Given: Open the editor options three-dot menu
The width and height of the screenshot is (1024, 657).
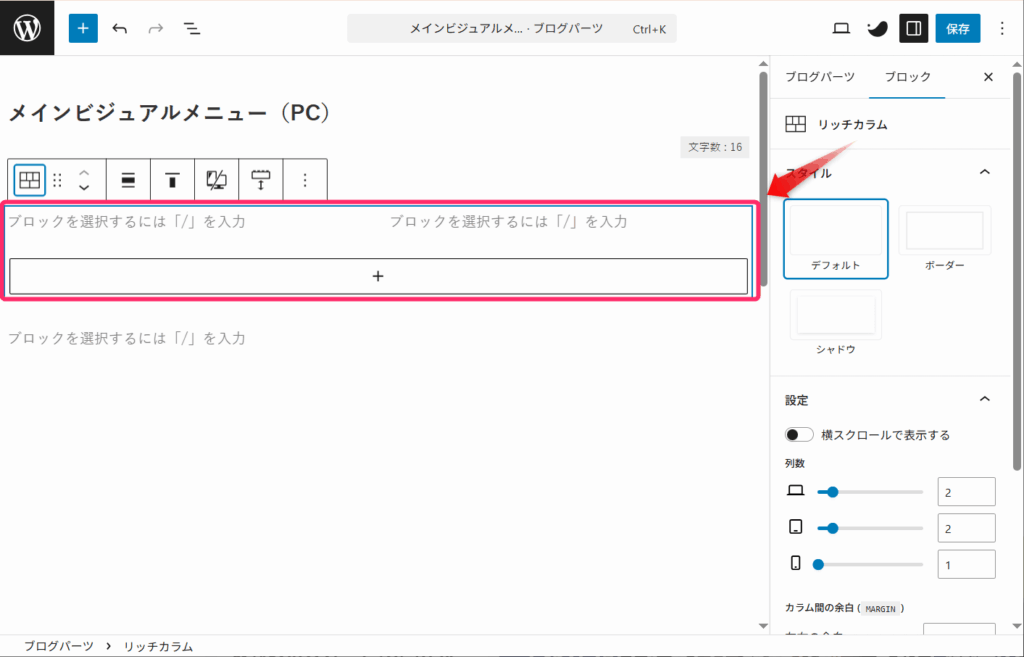Looking at the screenshot, I should pyautogui.click(x=1002, y=28).
